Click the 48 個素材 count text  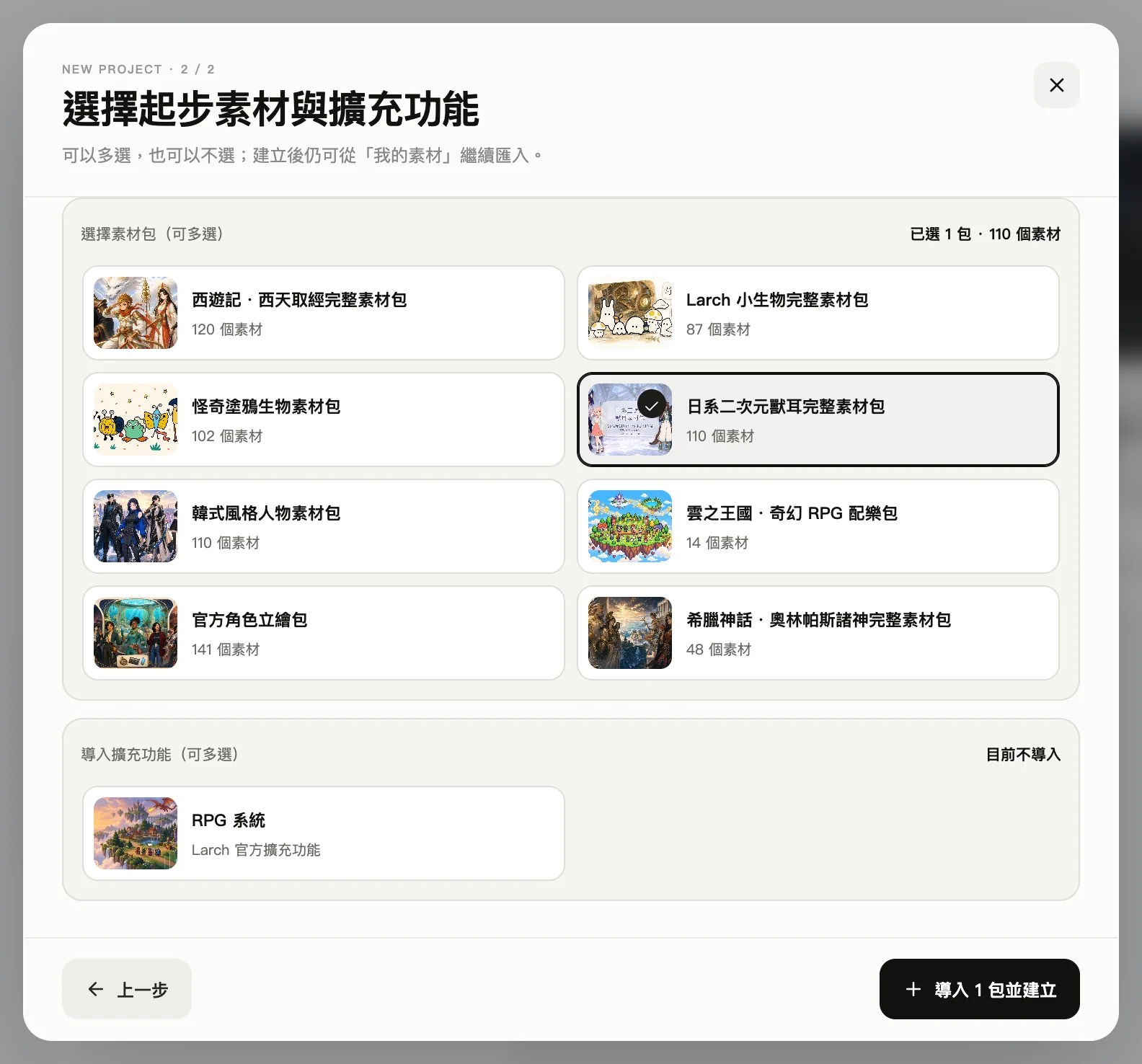[x=719, y=650]
